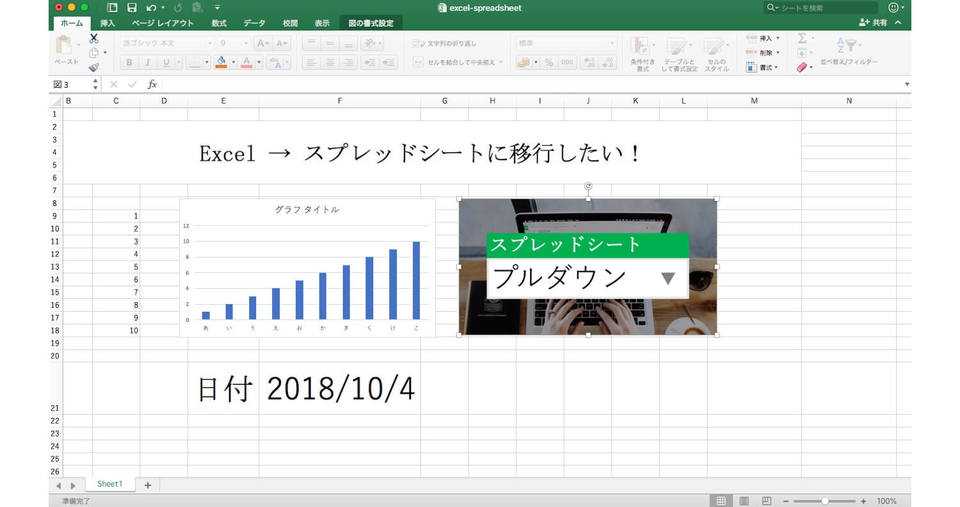Open the 挿入 ribbon tab
This screenshot has width=960, height=507.
107,22
